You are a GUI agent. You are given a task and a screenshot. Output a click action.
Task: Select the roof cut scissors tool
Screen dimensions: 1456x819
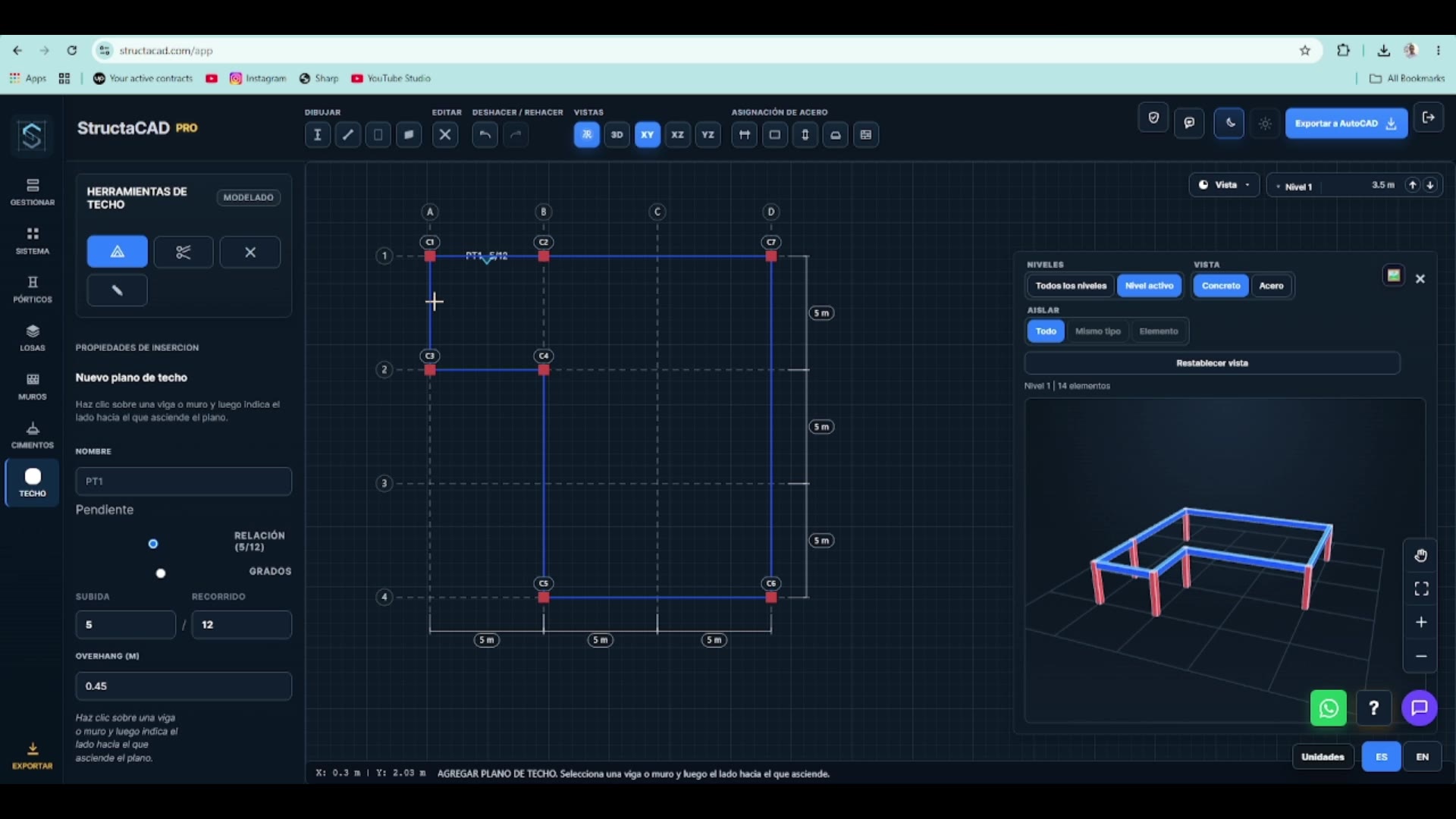pyautogui.click(x=184, y=252)
